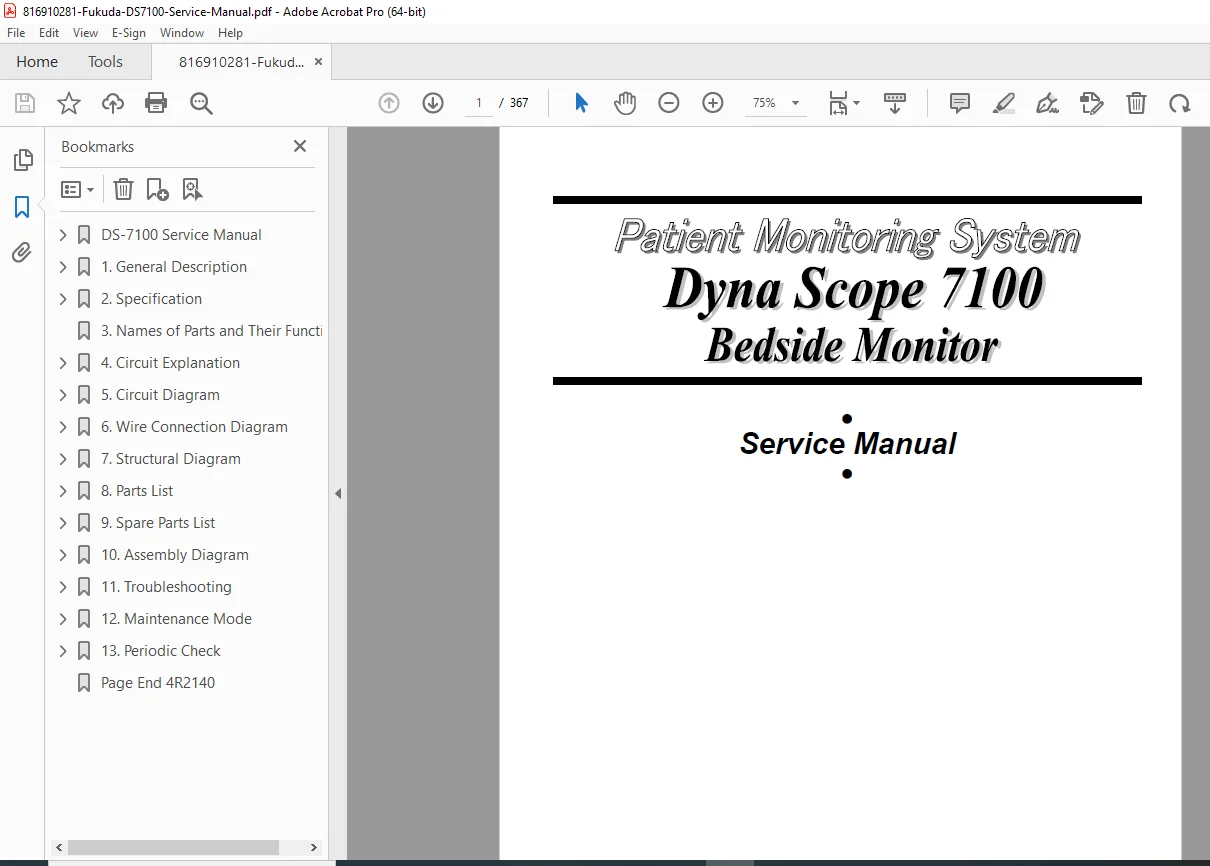Jump to 10. Assembly Diagram bookmark

[x=175, y=555]
